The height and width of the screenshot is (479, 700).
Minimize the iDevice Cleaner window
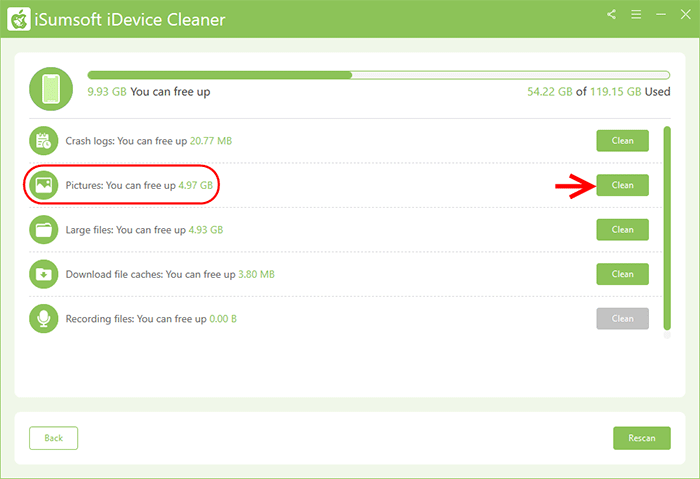coord(661,14)
